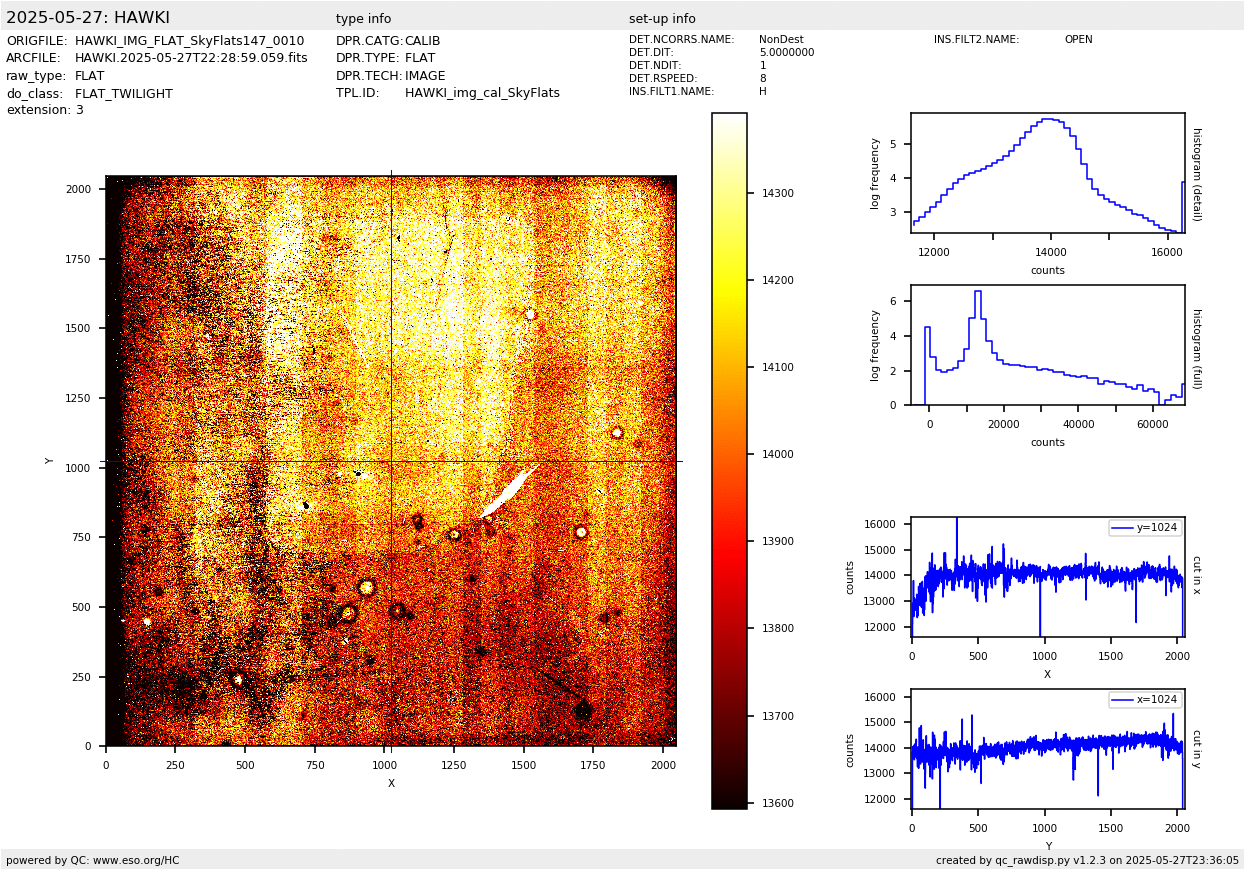The image size is (1245, 870).
Task: Click the crosshair intersection on the flat image
Action: (391, 461)
